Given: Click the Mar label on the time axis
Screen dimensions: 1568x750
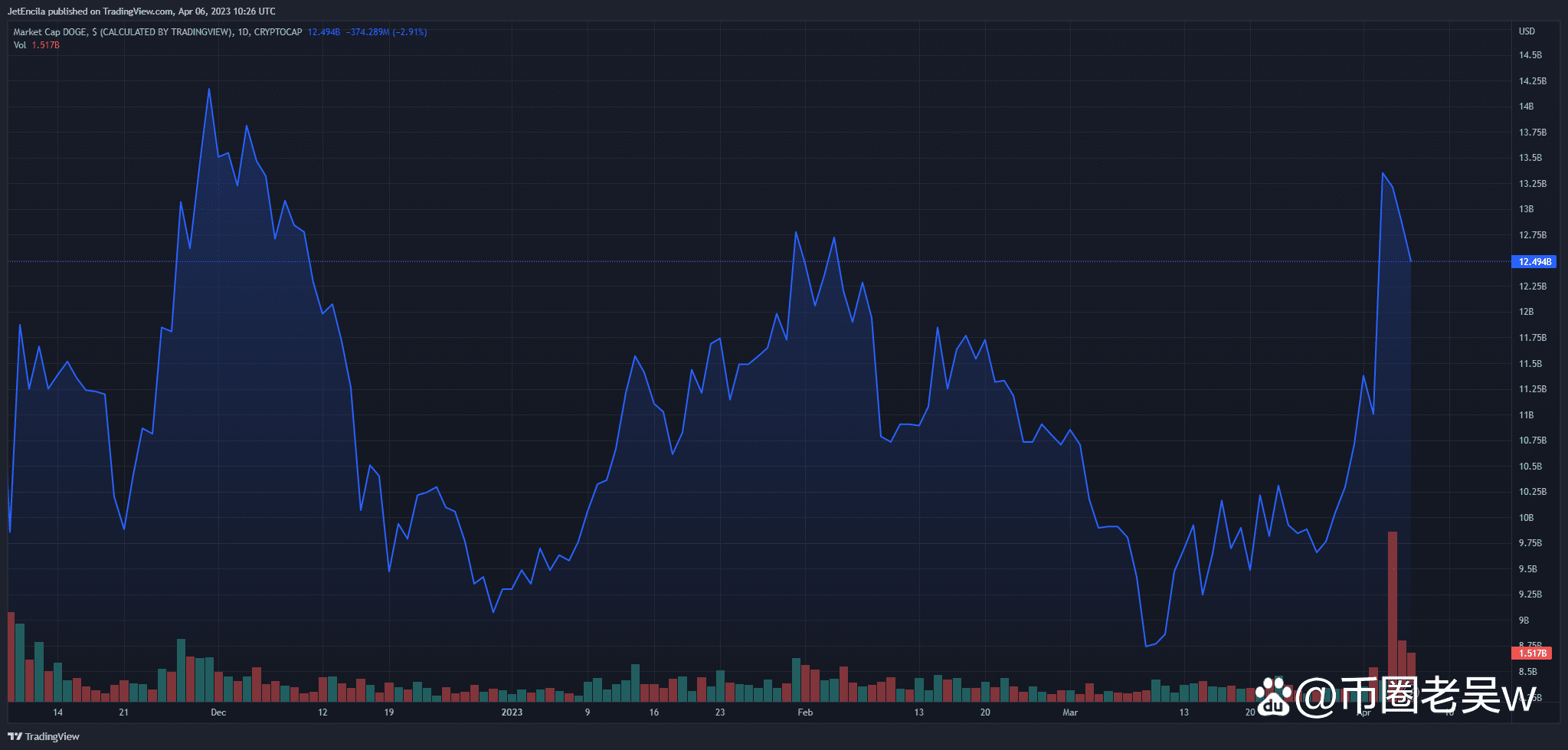Looking at the screenshot, I should [1070, 712].
